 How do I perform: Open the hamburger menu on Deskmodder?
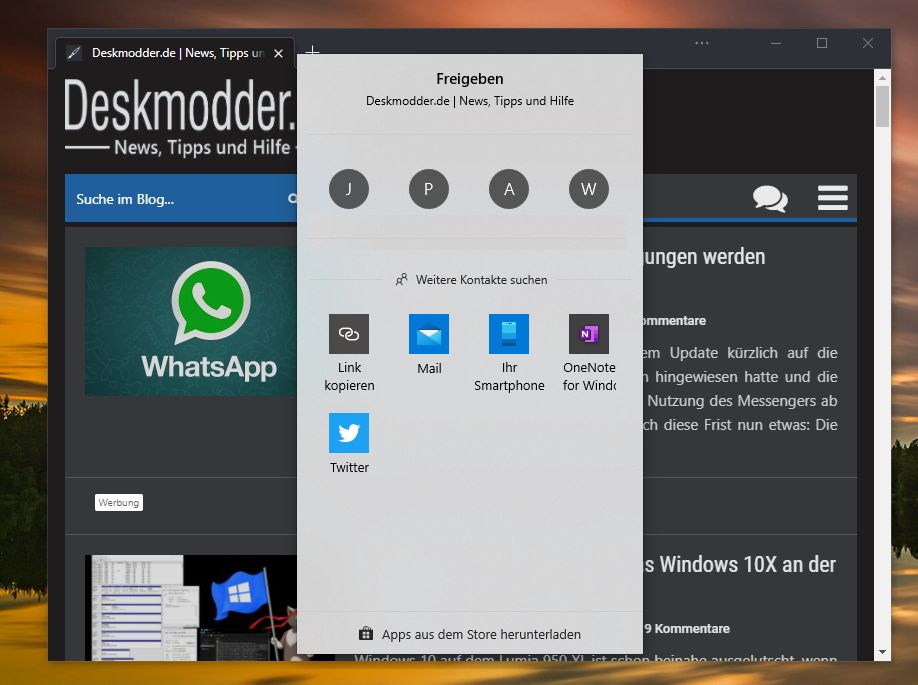pos(833,197)
